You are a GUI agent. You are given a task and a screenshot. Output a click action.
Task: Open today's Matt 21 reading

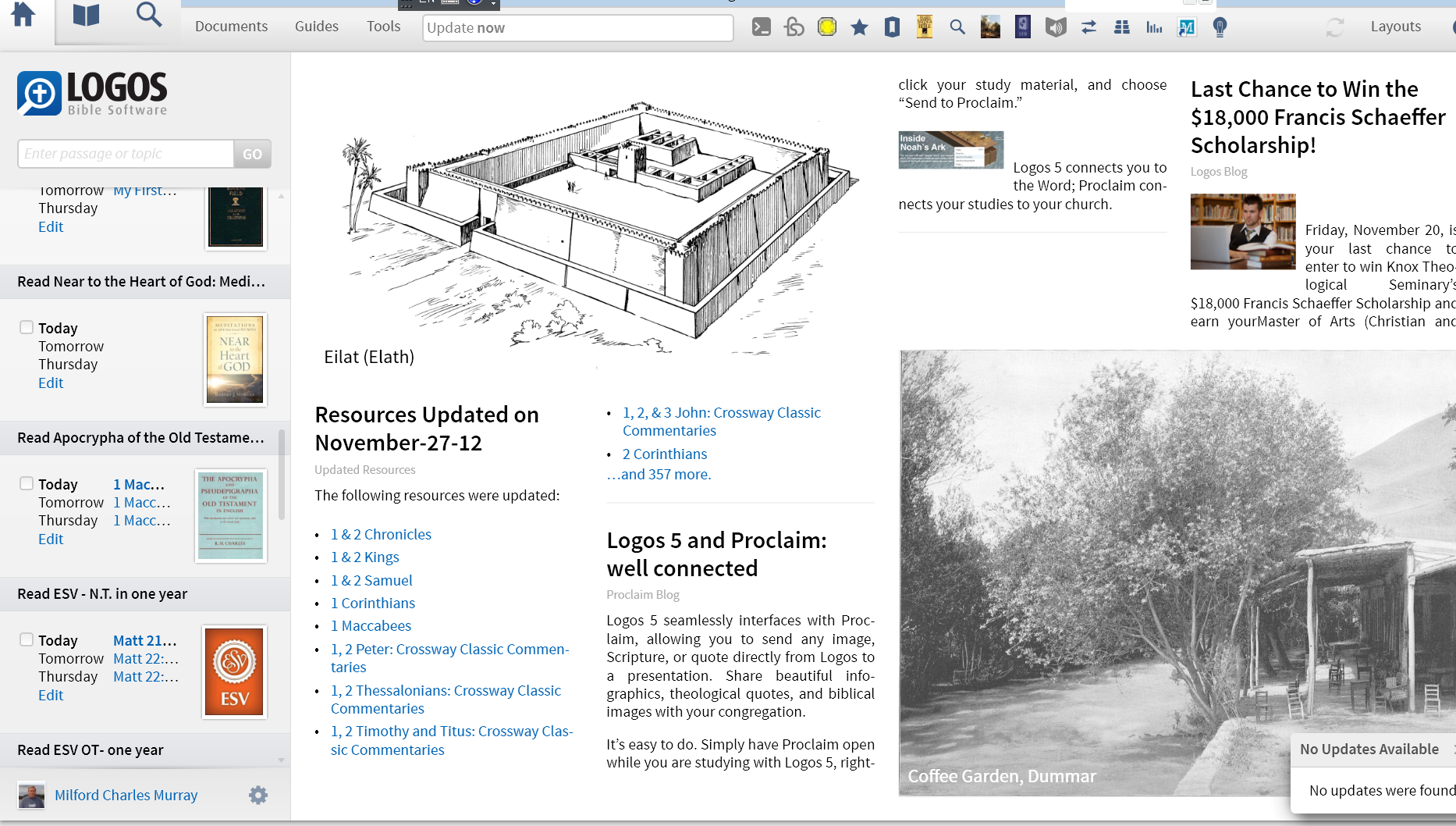click(x=145, y=640)
